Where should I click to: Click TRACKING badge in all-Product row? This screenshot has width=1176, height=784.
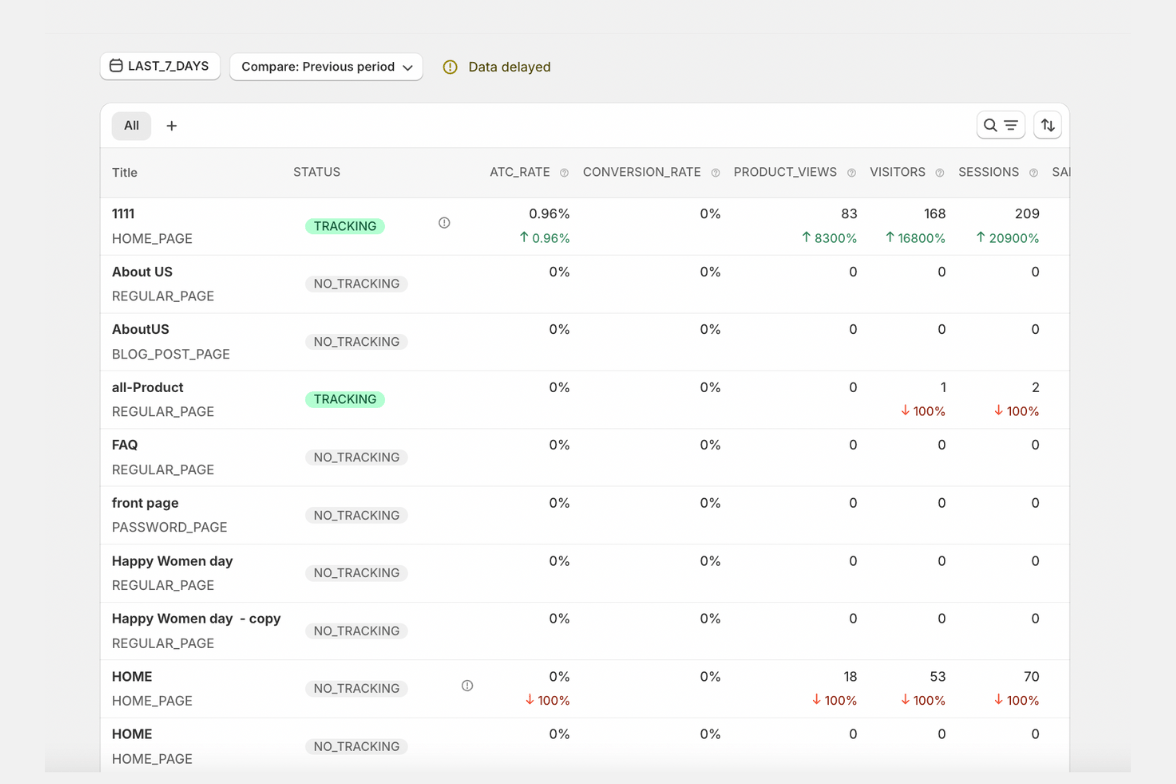coord(345,399)
